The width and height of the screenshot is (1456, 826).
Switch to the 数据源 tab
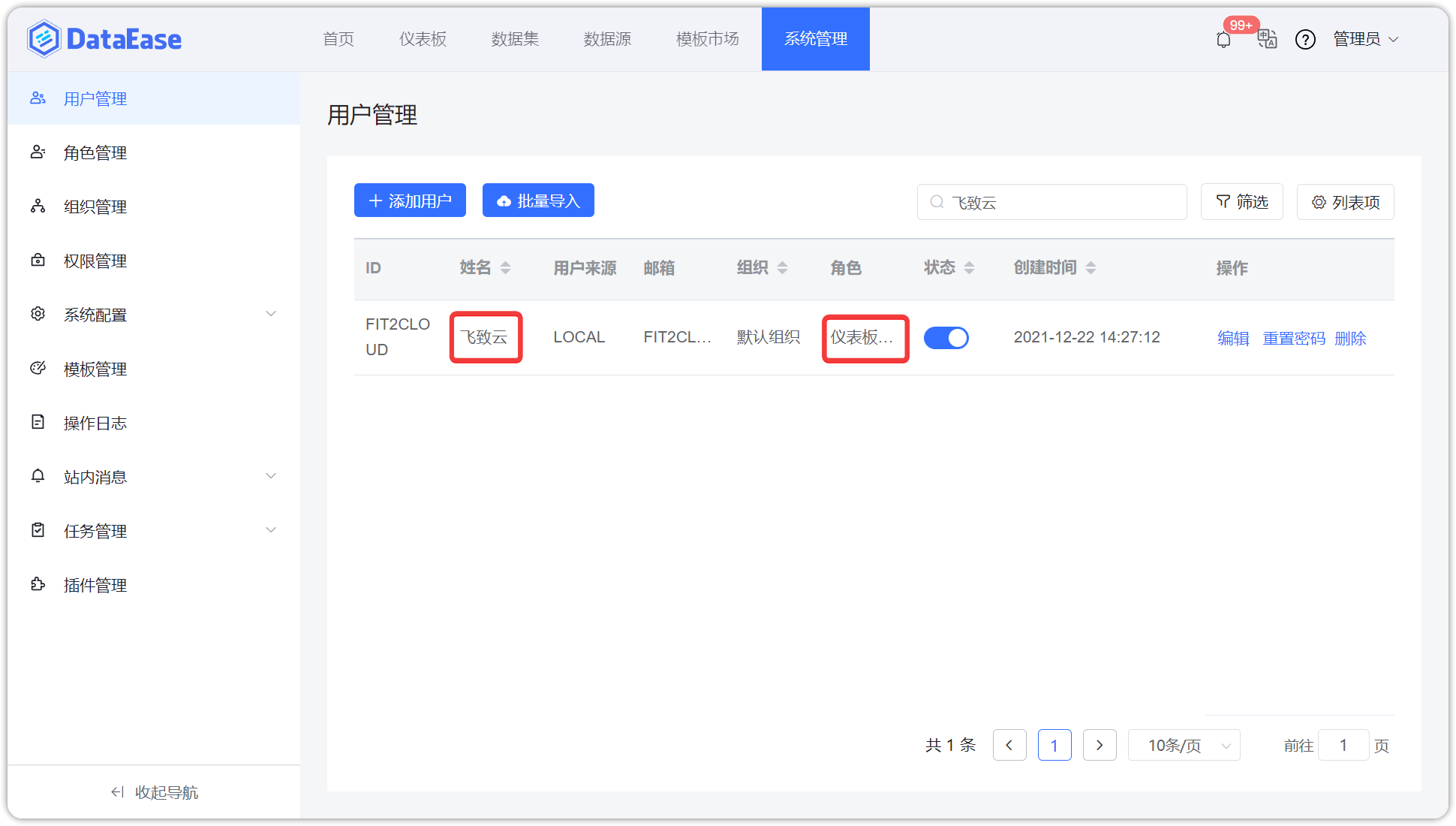tap(608, 39)
